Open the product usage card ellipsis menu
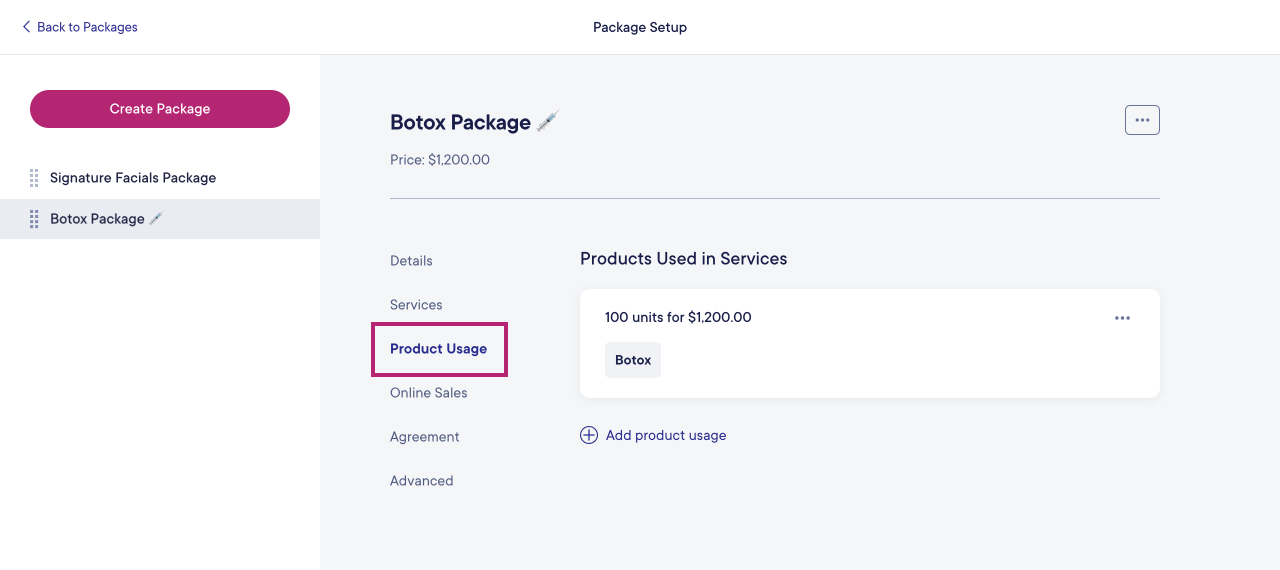The width and height of the screenshot is (1280, 570). pos(1122,318)
